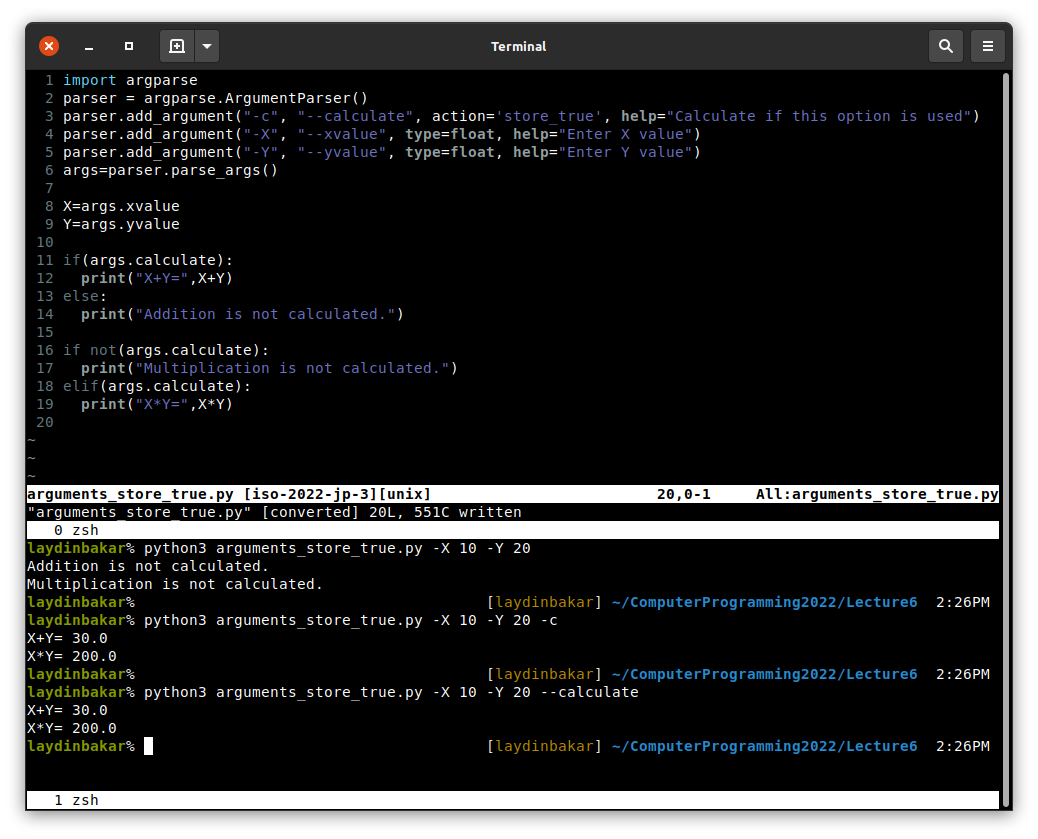This screenshot has width=1038, height=839.
Task: Click the 'Multiplication is not calculated.' output line
Action: tap(174, 584)
